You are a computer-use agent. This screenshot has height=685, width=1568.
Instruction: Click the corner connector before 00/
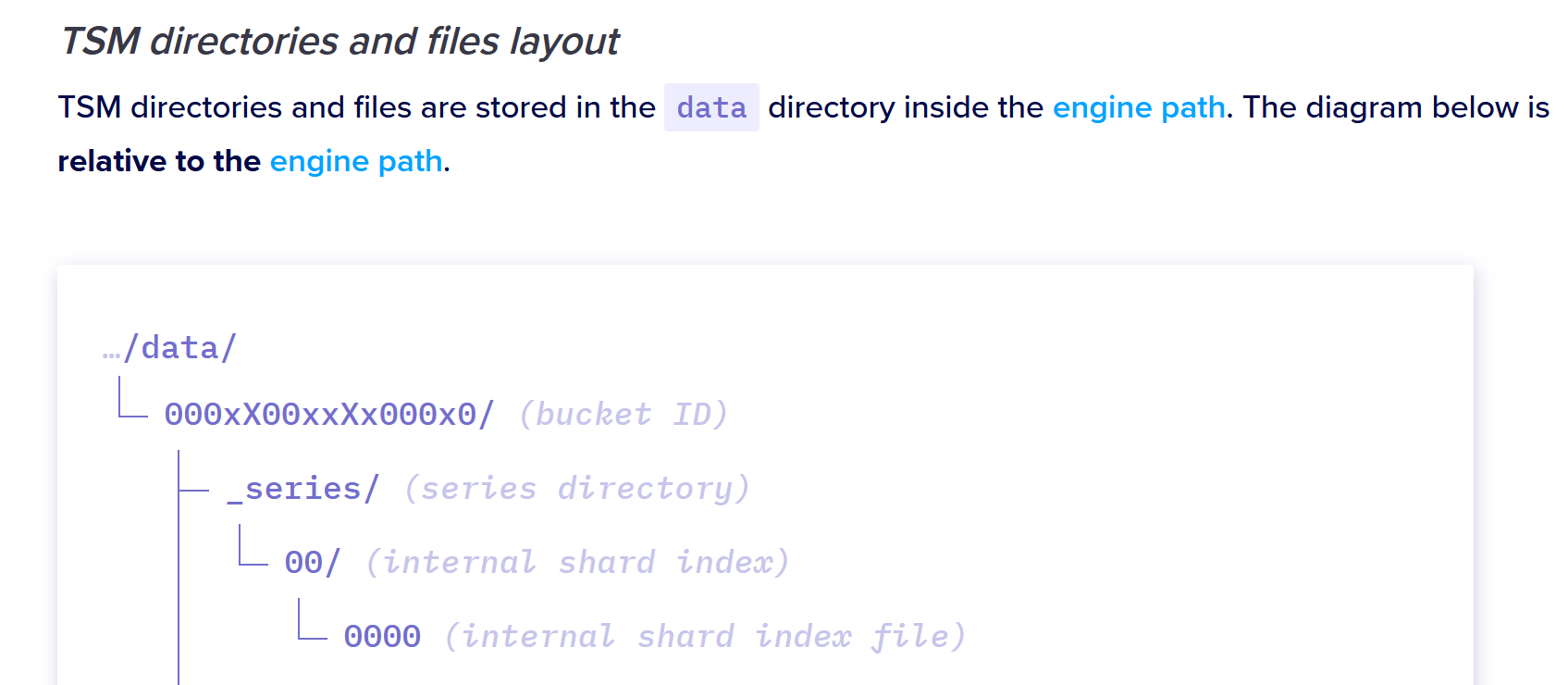coord(253,545)
